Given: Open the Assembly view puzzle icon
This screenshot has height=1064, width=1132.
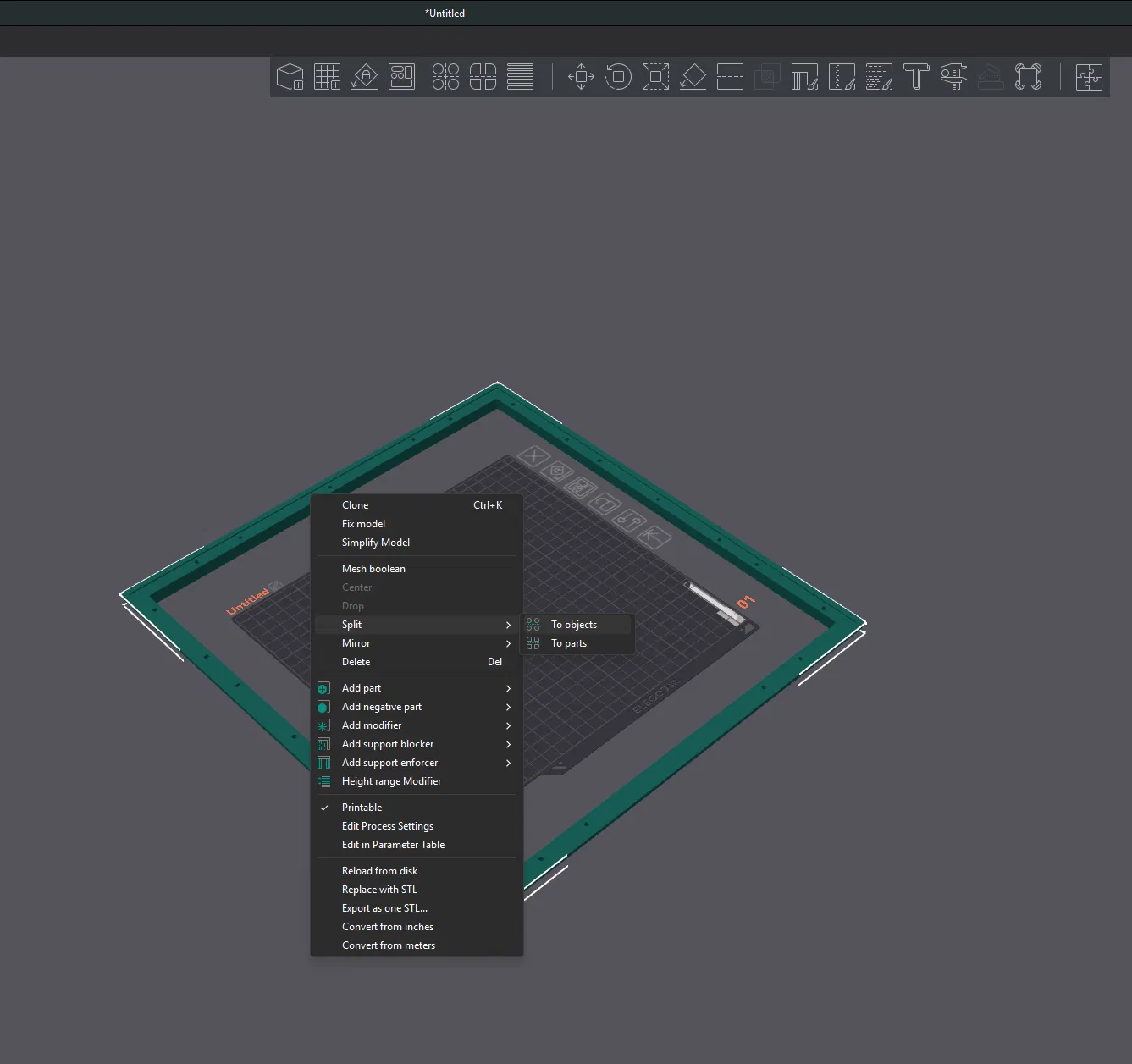Looking at the screenshot, I should click(1089, 77).
